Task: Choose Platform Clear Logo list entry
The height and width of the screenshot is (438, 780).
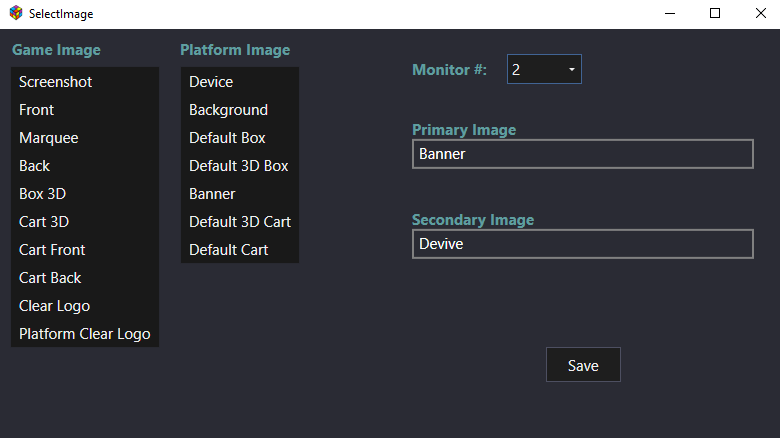Action: coord(85,333)
